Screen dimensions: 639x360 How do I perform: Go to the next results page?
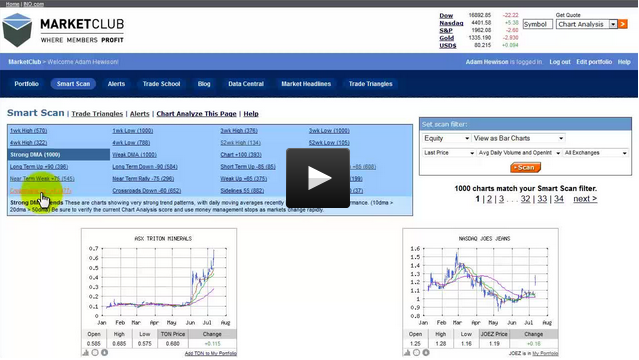point(585,199)
